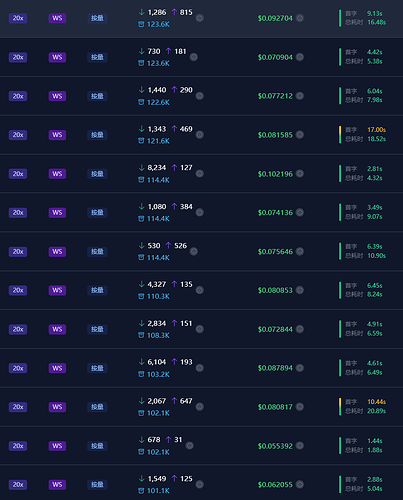Screen dimensions: 403x500
Task: Click the cache icon beside 122.6K
Action: pos(141,102)
